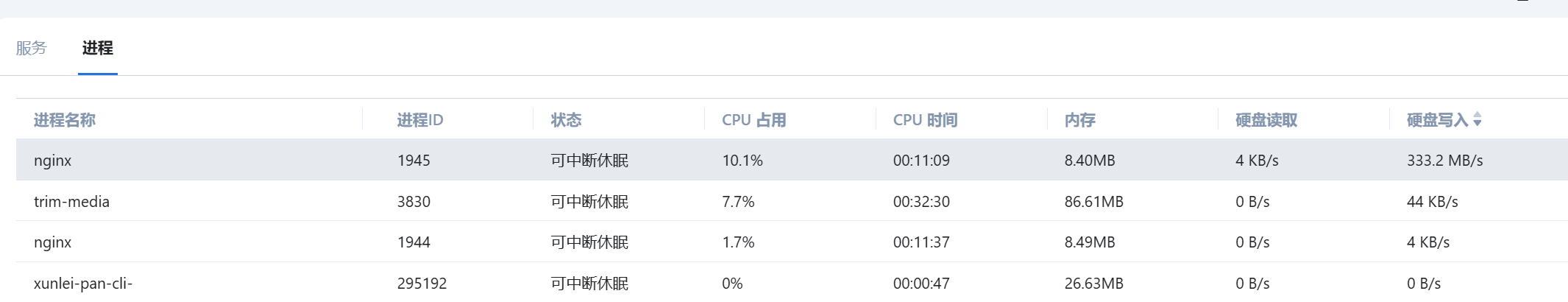
Task: Click the 44 KB/s disk write cell
Action: pos(1432,202)
